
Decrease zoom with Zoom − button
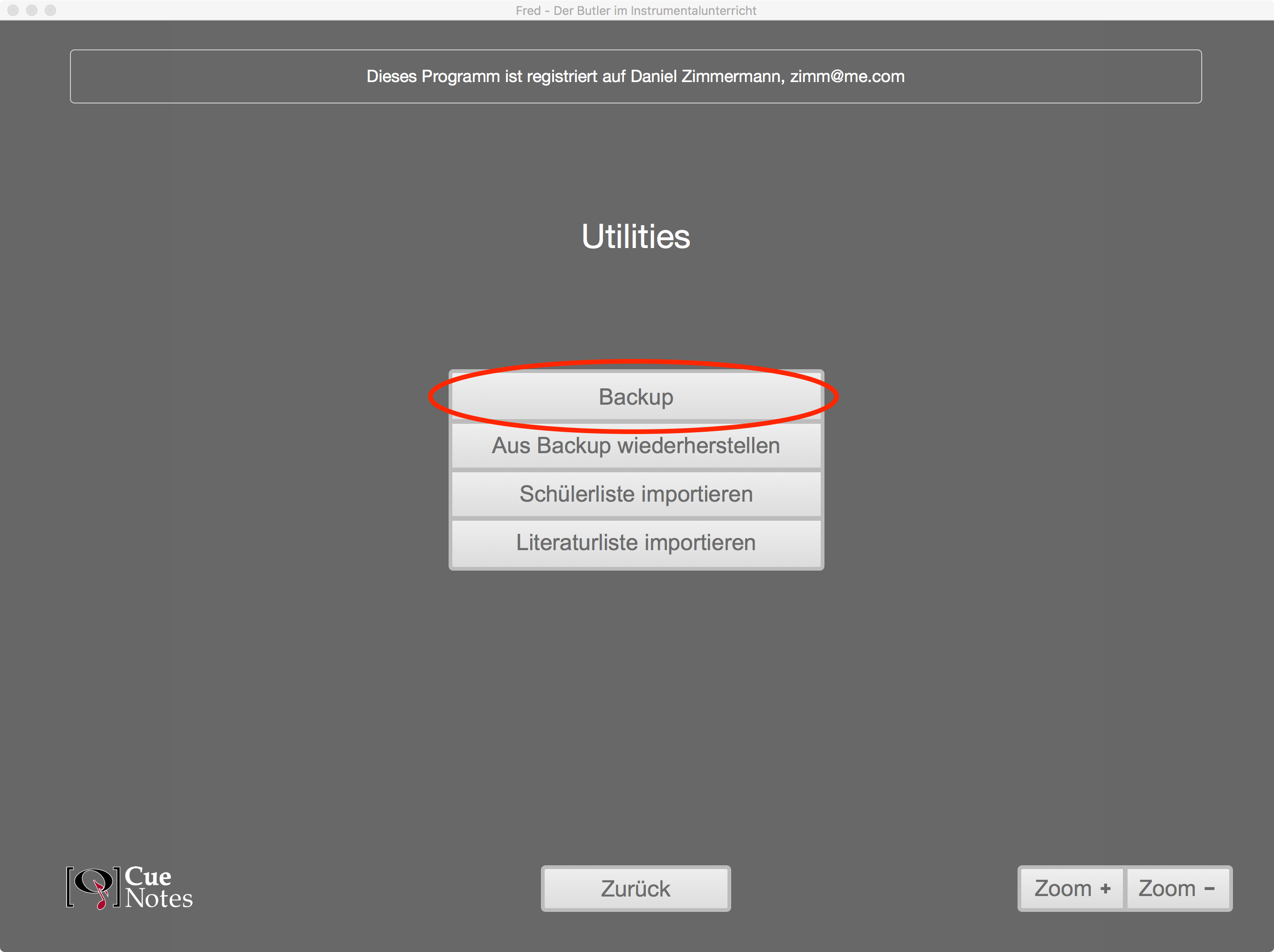[1178, 888]
